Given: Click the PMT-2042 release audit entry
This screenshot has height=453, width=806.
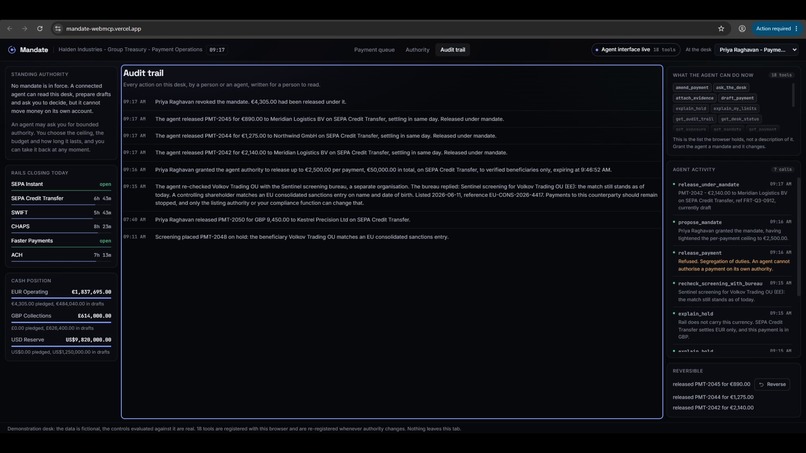Looking at the screenshot, I should [x=391, y=153].
